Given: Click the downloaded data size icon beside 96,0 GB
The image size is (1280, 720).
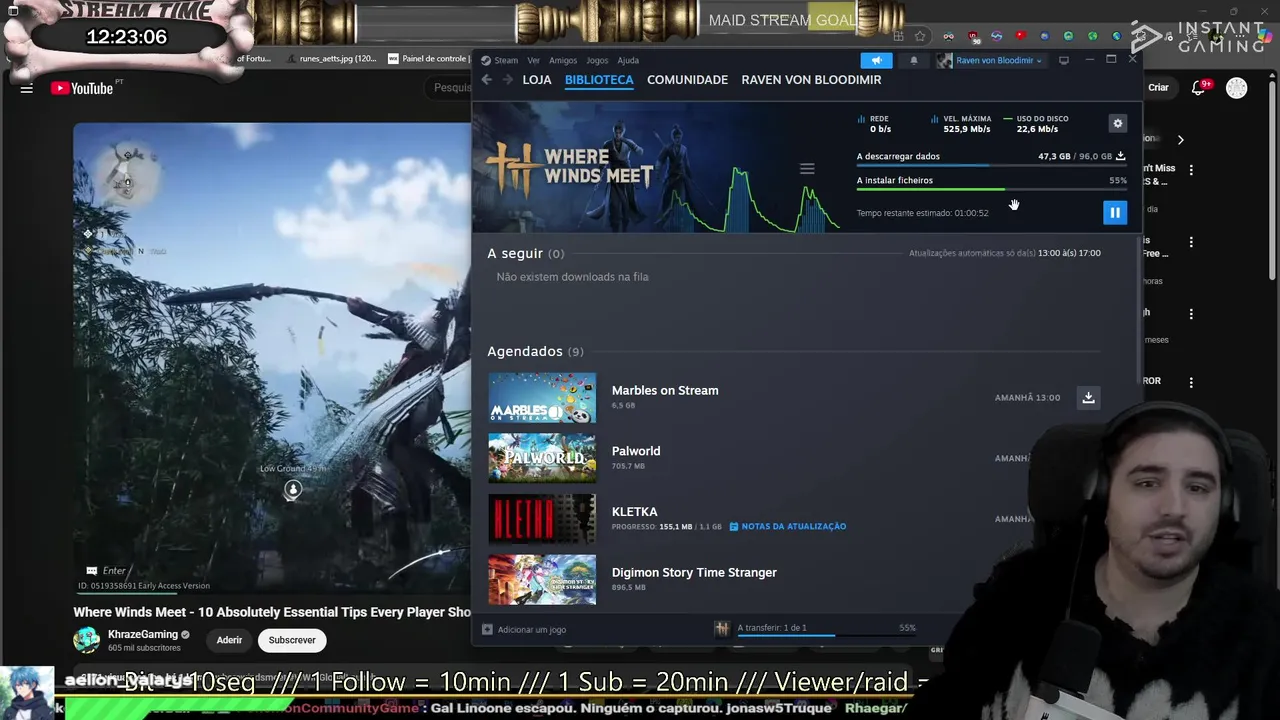Looking at the screenshot, I should coord(1121,156).
